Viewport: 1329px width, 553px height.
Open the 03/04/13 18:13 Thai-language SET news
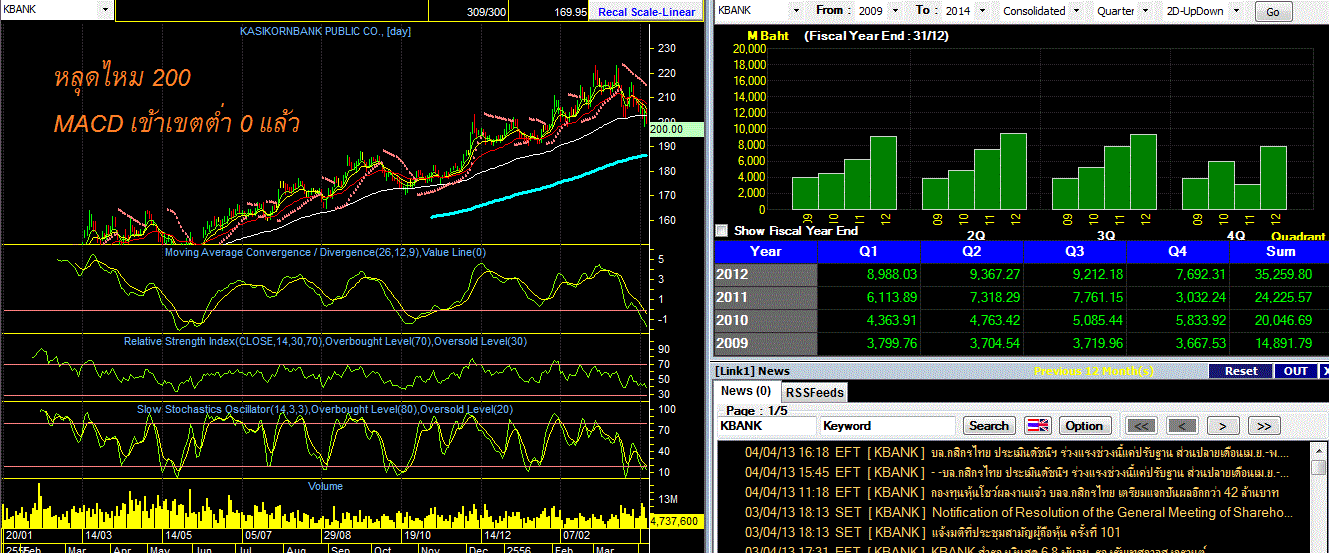pos(933,532)
